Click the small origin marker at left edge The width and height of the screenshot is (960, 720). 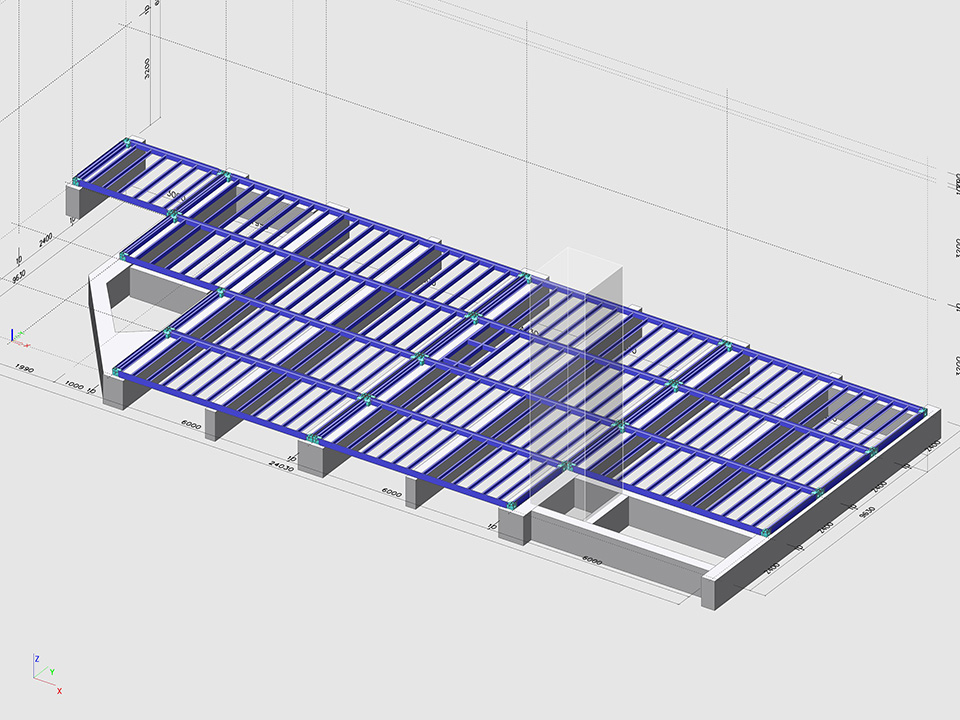[x=14, y=336]
